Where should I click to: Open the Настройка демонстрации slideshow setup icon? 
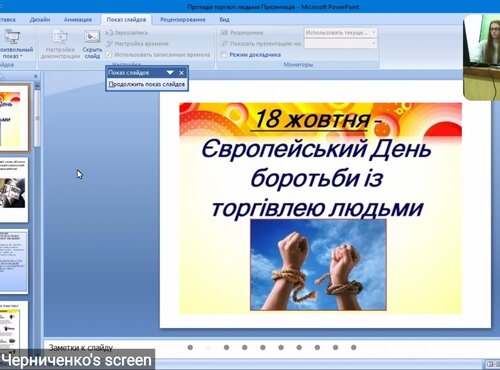pyautogui.click(x=60, y=36)
